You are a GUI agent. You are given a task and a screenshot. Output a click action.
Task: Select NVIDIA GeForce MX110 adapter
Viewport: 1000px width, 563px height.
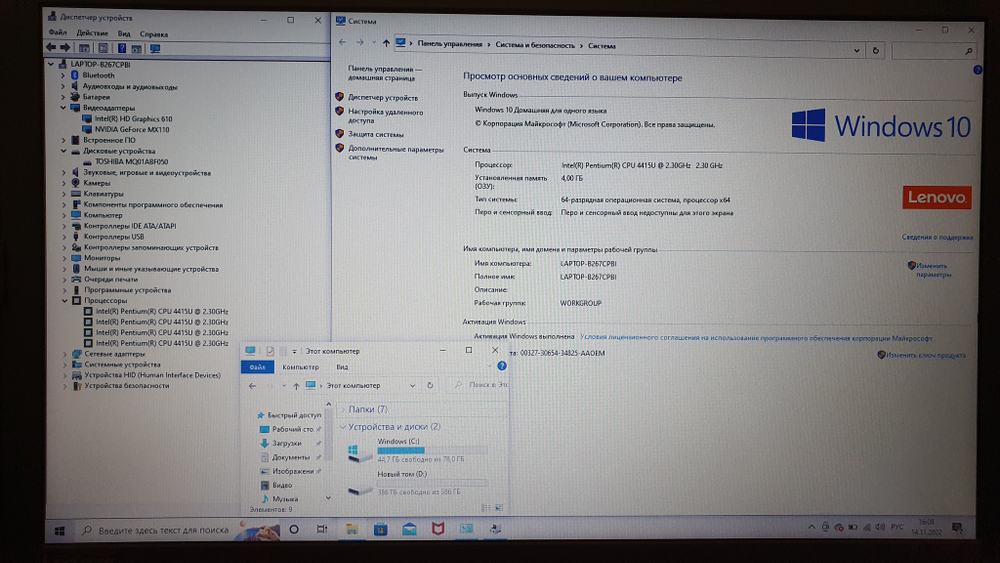point(132,129)
